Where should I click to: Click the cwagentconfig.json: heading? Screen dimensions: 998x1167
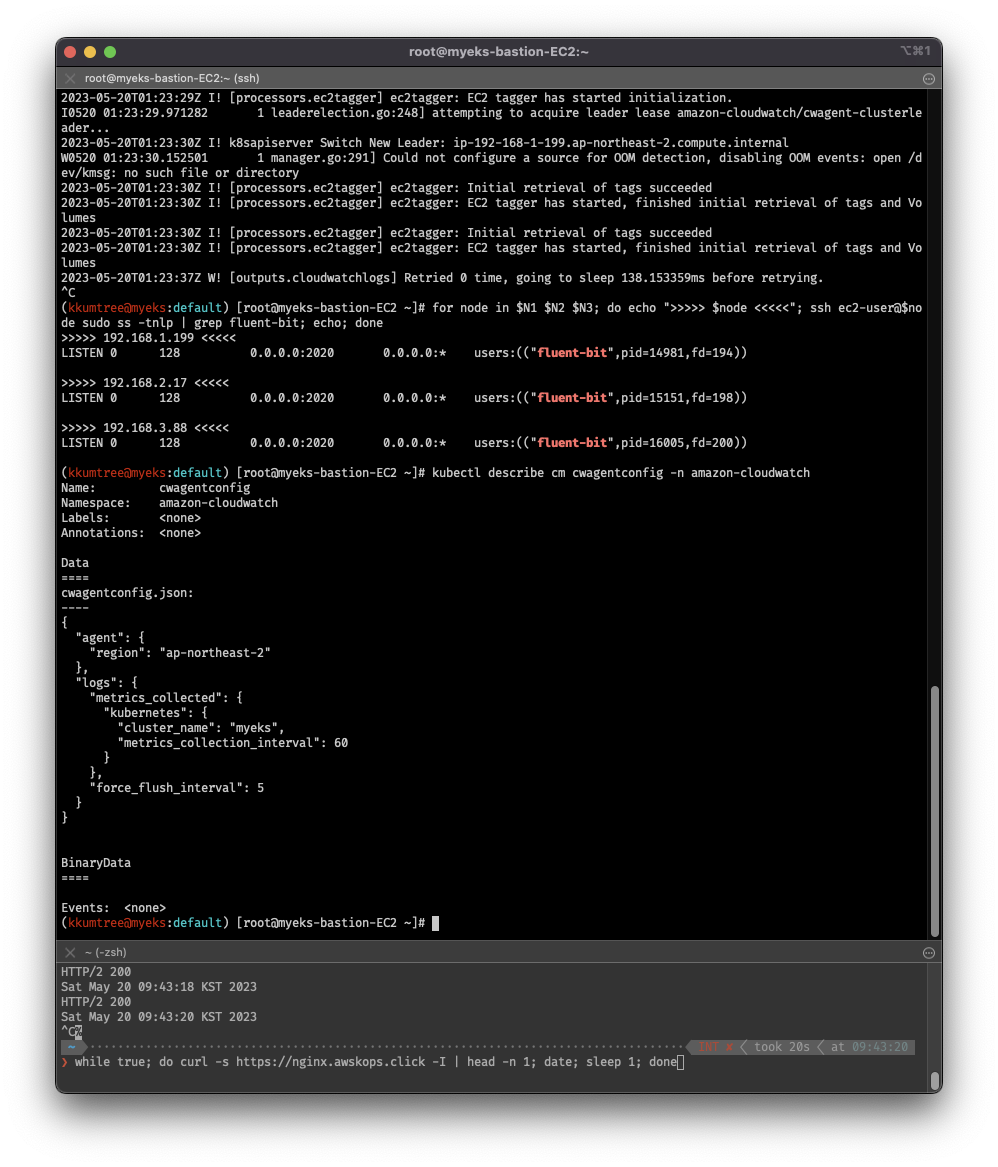click(x=127, y=593)
